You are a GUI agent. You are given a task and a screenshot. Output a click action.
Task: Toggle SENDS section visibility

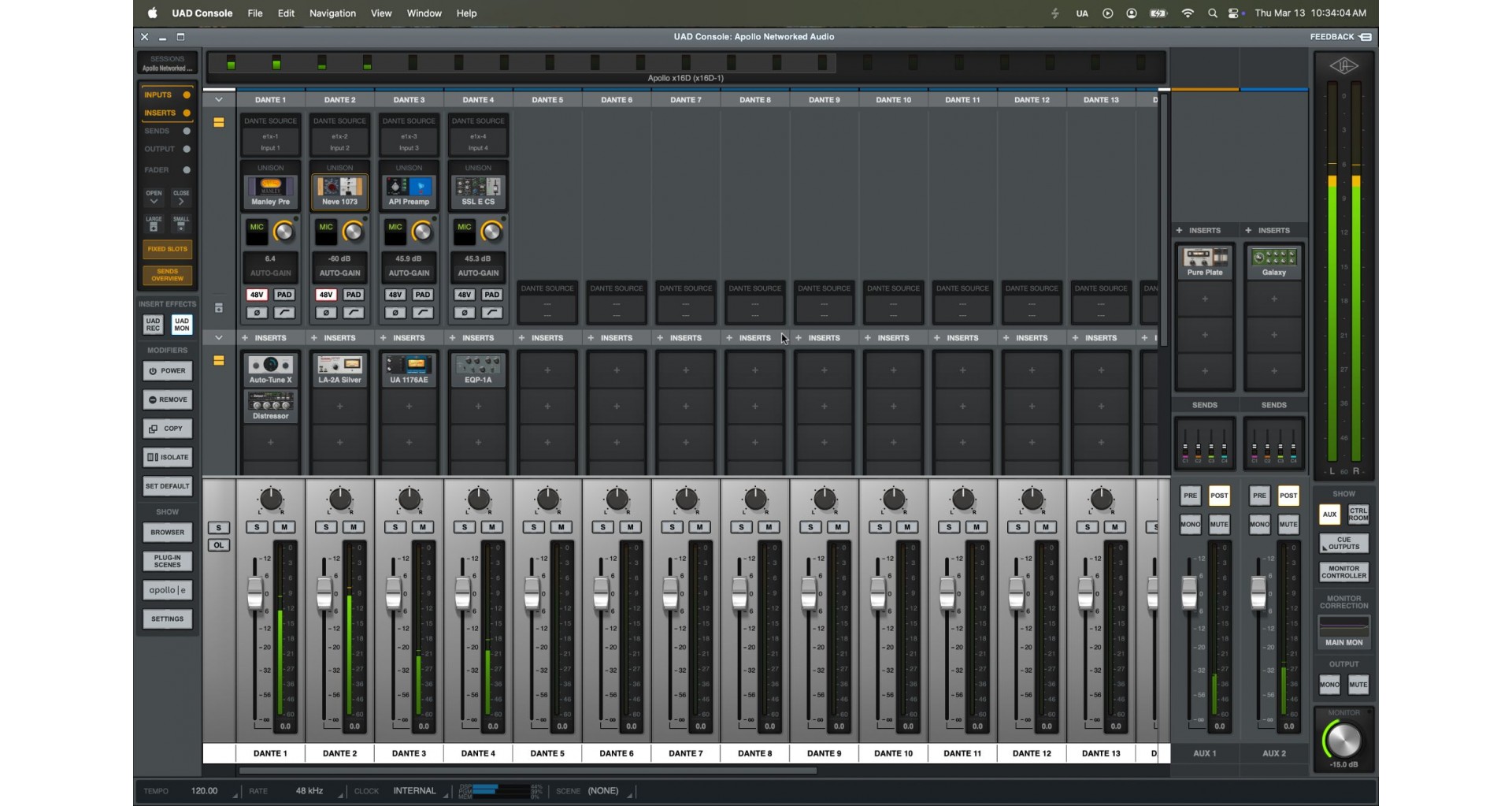[x=167, y=131]
